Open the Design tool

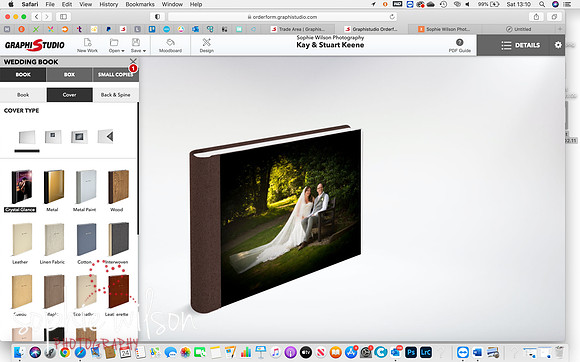click(x=206, y=45)
